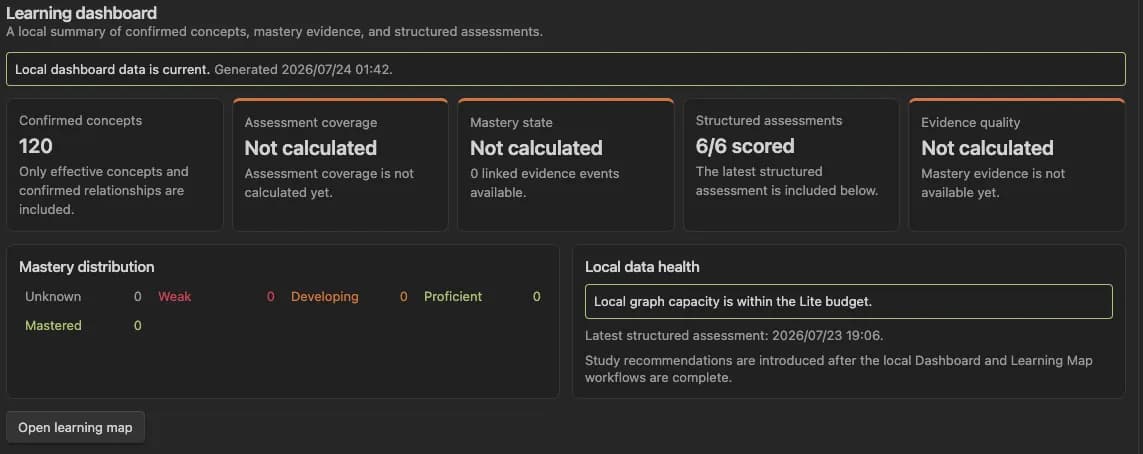Viewport: 1143px width, 454px height.
Task: Click the Mastery distribution heading
Action: [x=87, y=267]
